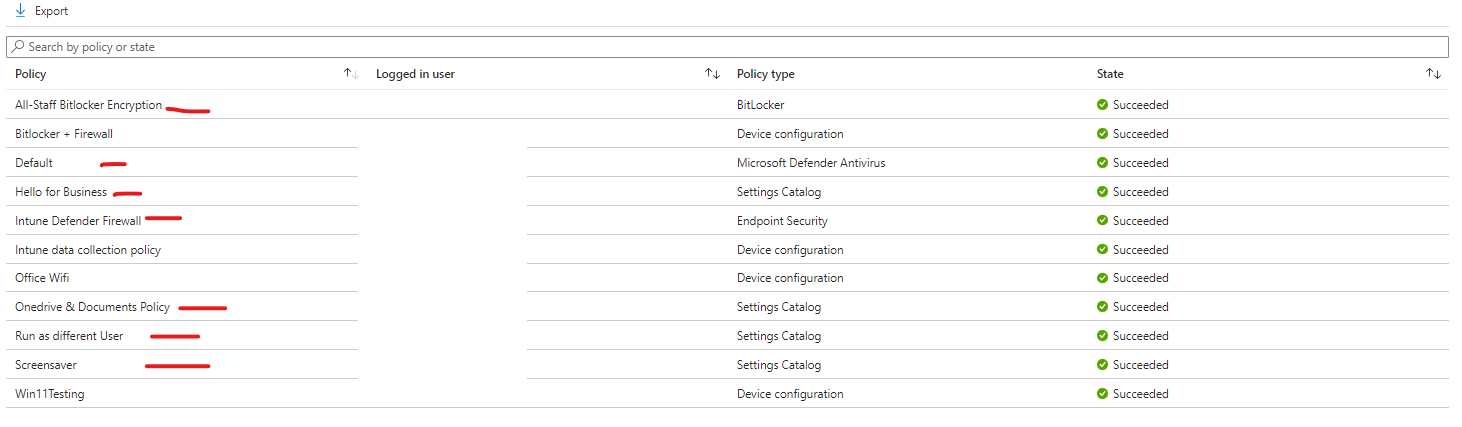The width and height of the screenshot is (1462, 427).
Task: Open Intune Defender Firewall policy
Action: tap(78, 221)
